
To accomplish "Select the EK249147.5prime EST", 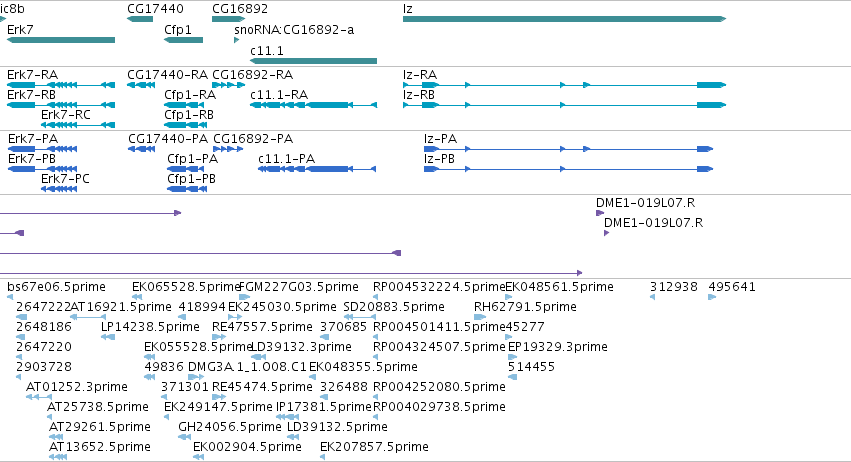I will [x=167, y=418].
